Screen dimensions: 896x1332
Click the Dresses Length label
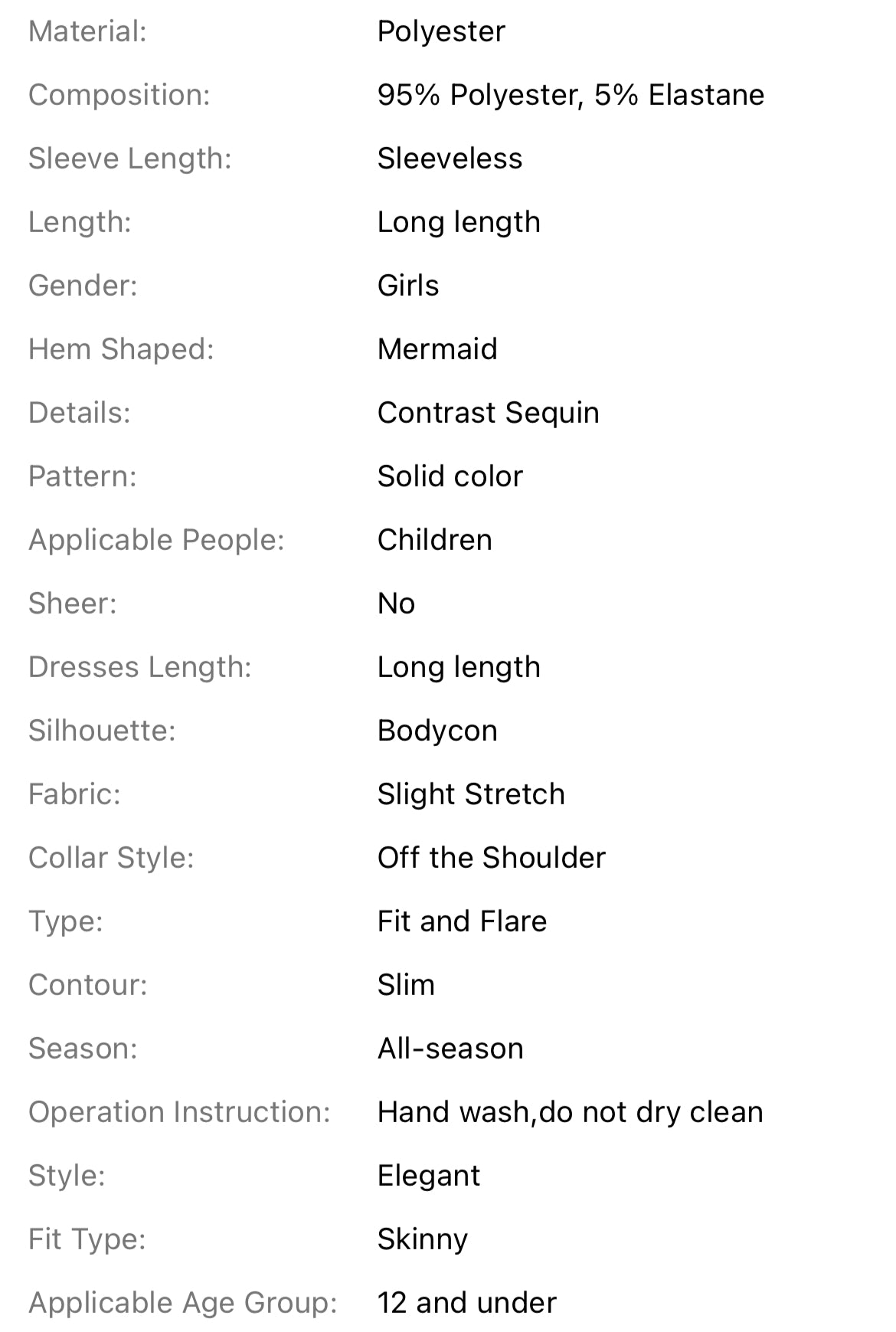point(140,668)
